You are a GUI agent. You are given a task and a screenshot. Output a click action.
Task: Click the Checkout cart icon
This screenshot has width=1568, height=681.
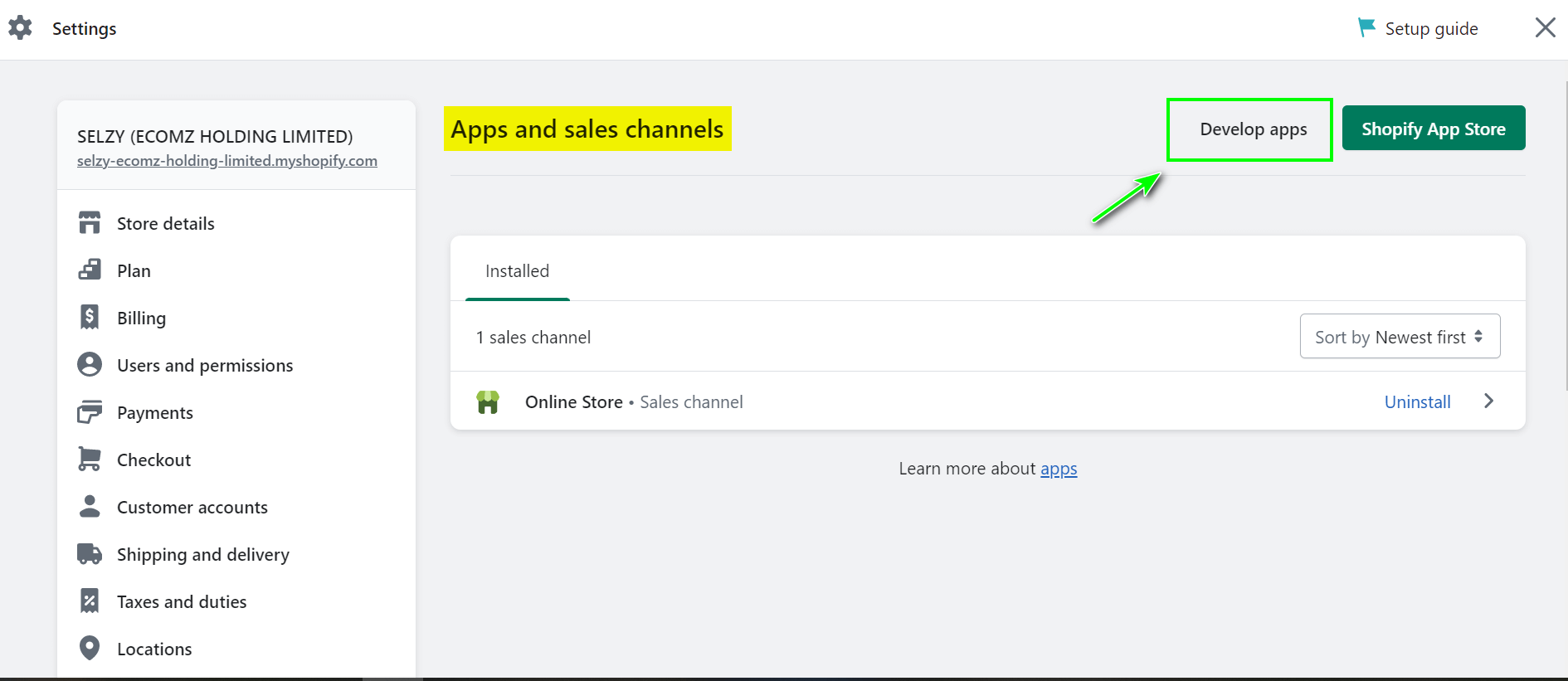pyautogui.click(x=90, y=460)
